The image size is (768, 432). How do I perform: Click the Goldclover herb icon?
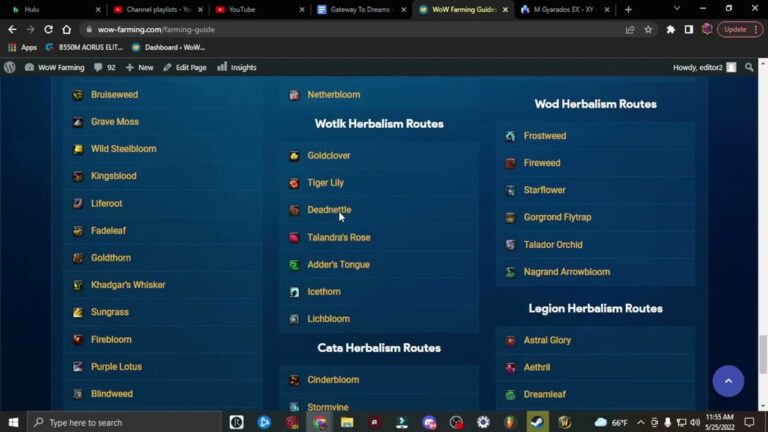tap(294, 156)
